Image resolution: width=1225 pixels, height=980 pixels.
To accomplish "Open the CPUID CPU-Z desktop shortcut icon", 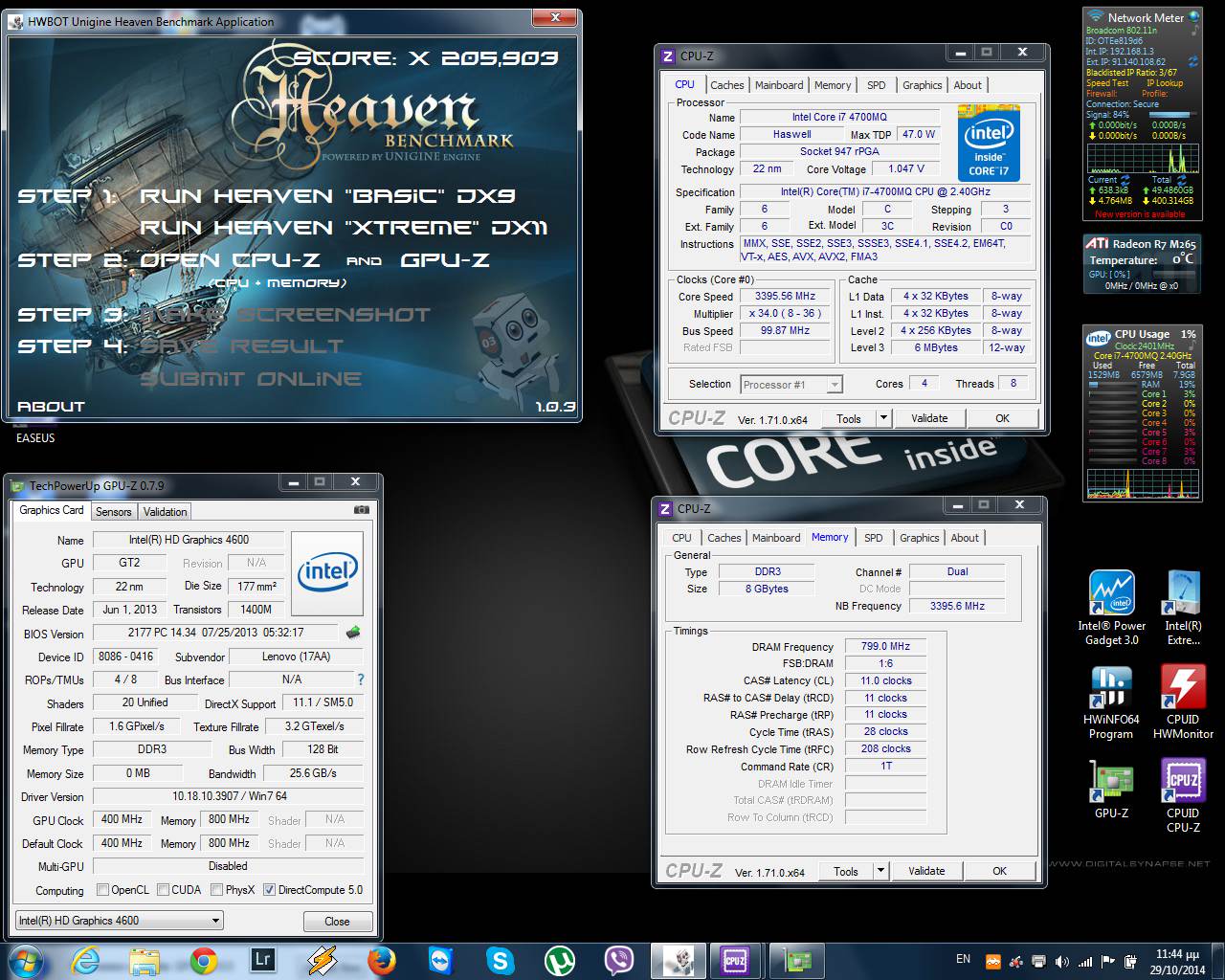I will coord(1183,795).
